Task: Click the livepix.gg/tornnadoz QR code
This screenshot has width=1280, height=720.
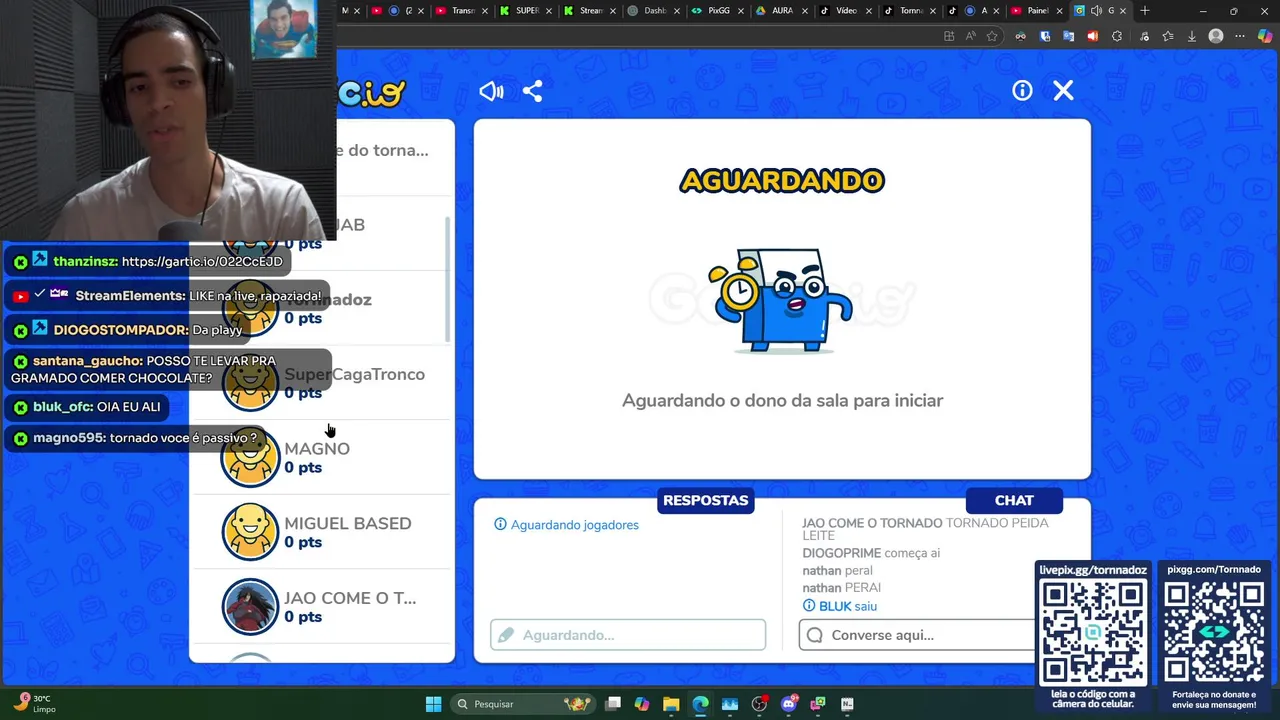Action: 1093,634
